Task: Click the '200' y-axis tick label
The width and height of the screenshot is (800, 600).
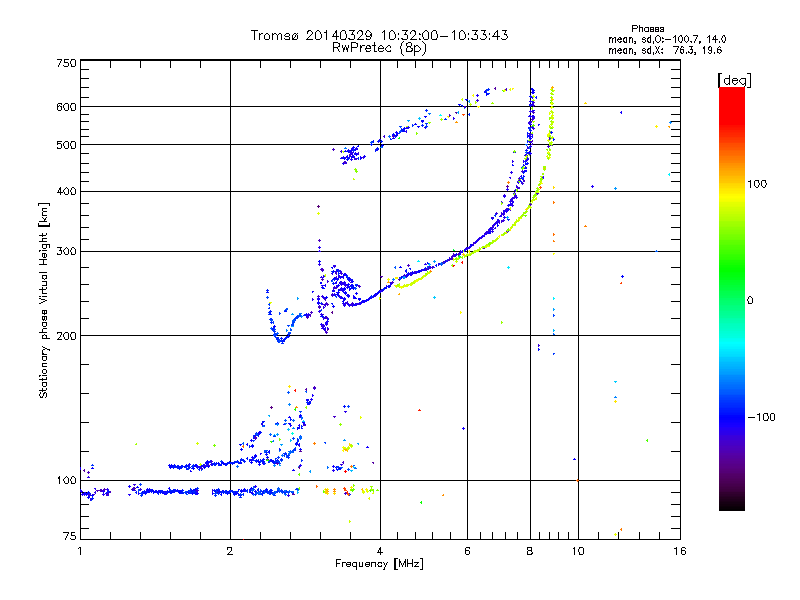Action: 66,336
